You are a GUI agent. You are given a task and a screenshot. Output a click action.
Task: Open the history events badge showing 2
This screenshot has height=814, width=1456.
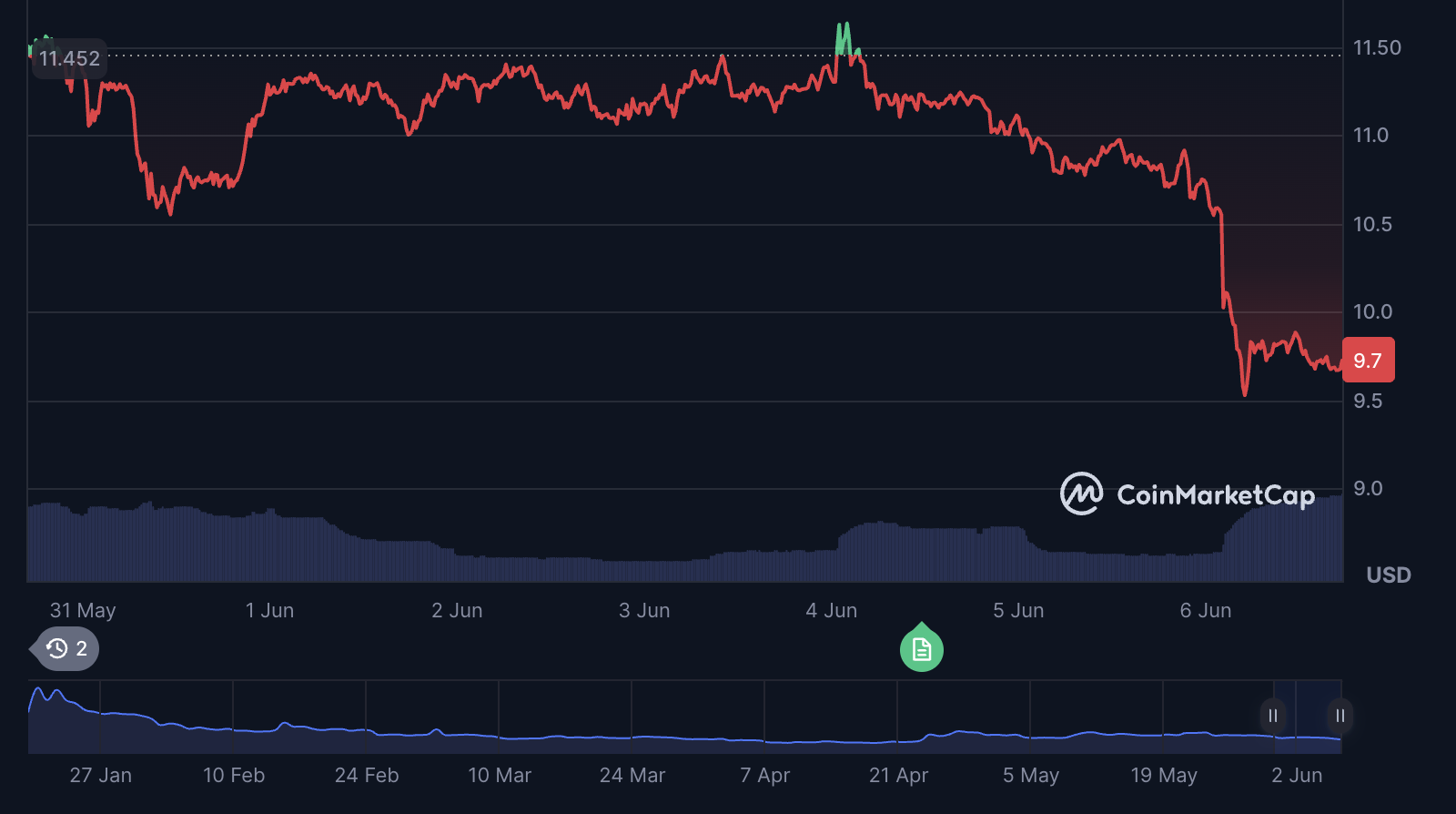(x=66, y=648)
